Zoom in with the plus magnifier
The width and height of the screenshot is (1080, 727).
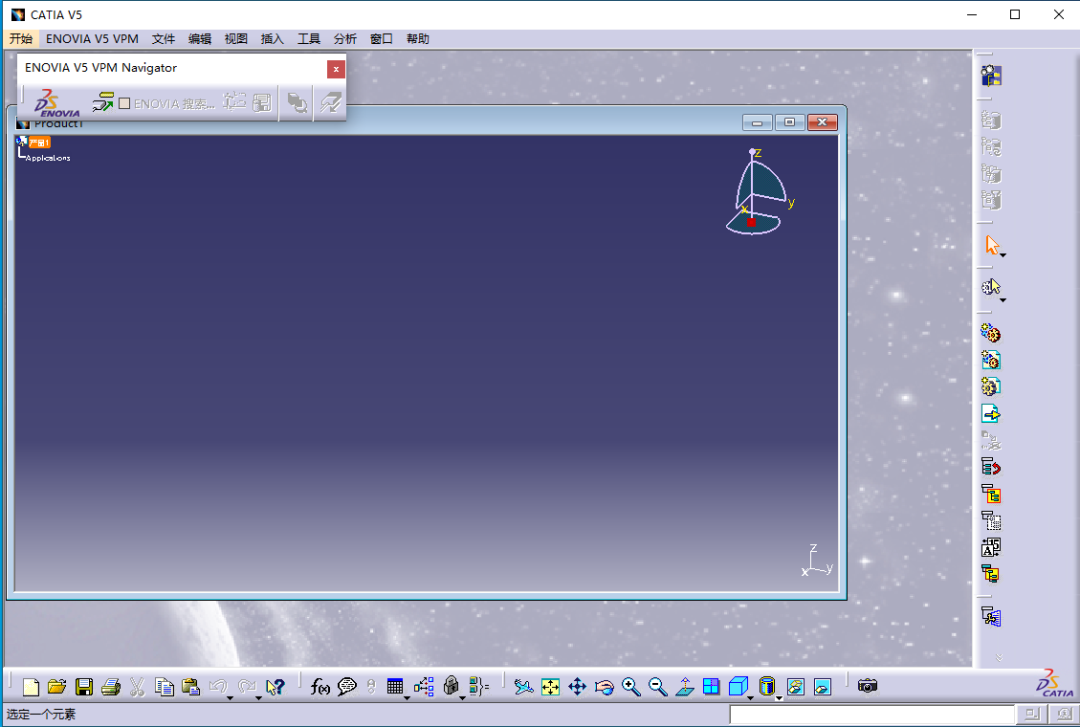pyautogui.click(x=631, y=686)
